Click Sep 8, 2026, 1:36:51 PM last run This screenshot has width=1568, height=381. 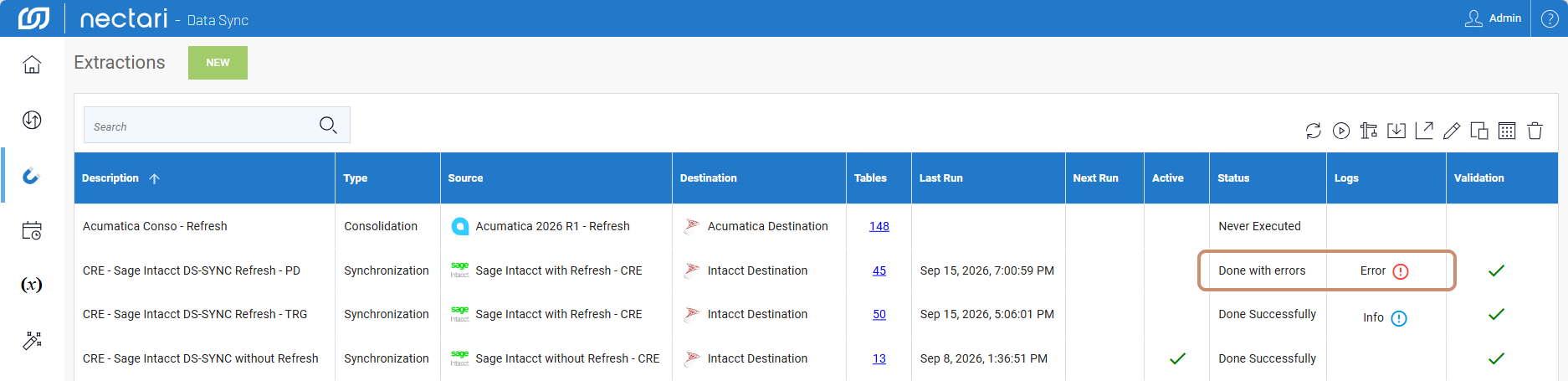tap(983, 358)
